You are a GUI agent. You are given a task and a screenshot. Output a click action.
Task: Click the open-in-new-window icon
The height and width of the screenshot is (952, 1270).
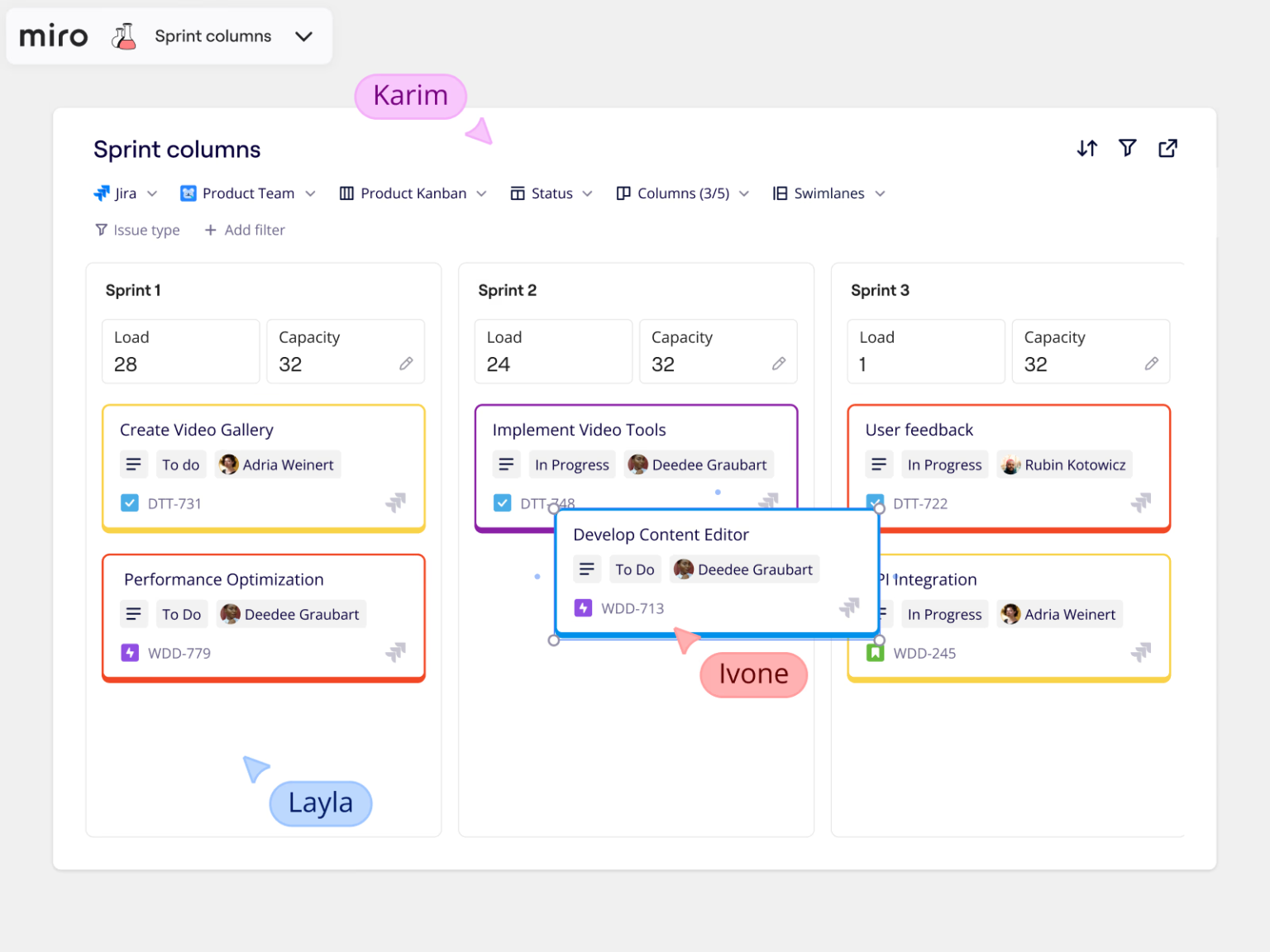[1167, 148]
